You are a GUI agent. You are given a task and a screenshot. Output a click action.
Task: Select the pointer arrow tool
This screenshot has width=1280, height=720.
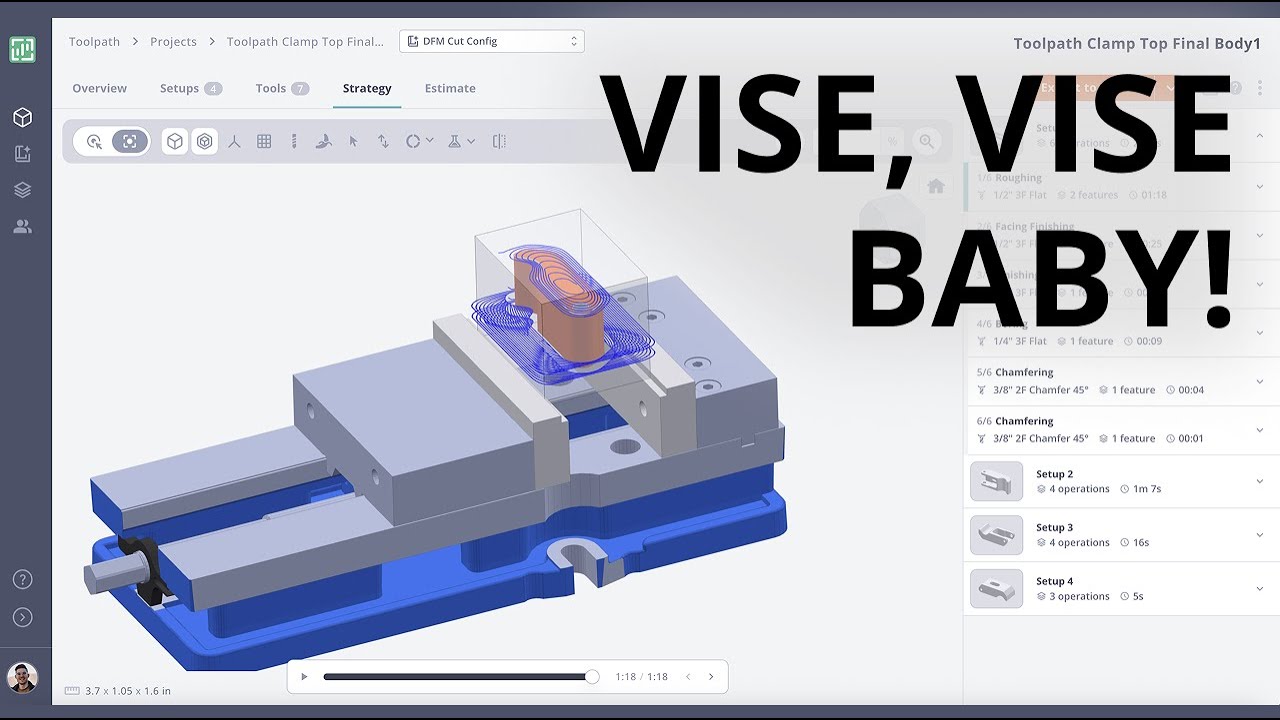(353, 142)
